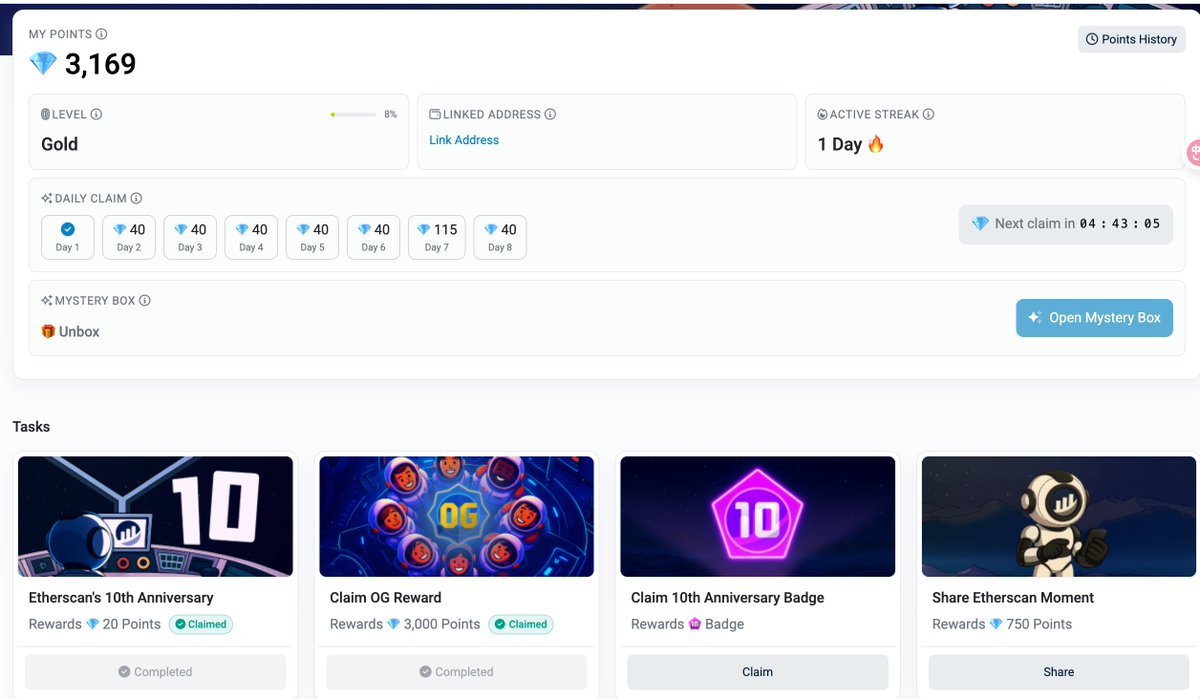Viewport: 1200px width, 699px height.
Task: Click Completed button under 10th Anniversary task
Action: pyautogui.click(x=155, y=672)
